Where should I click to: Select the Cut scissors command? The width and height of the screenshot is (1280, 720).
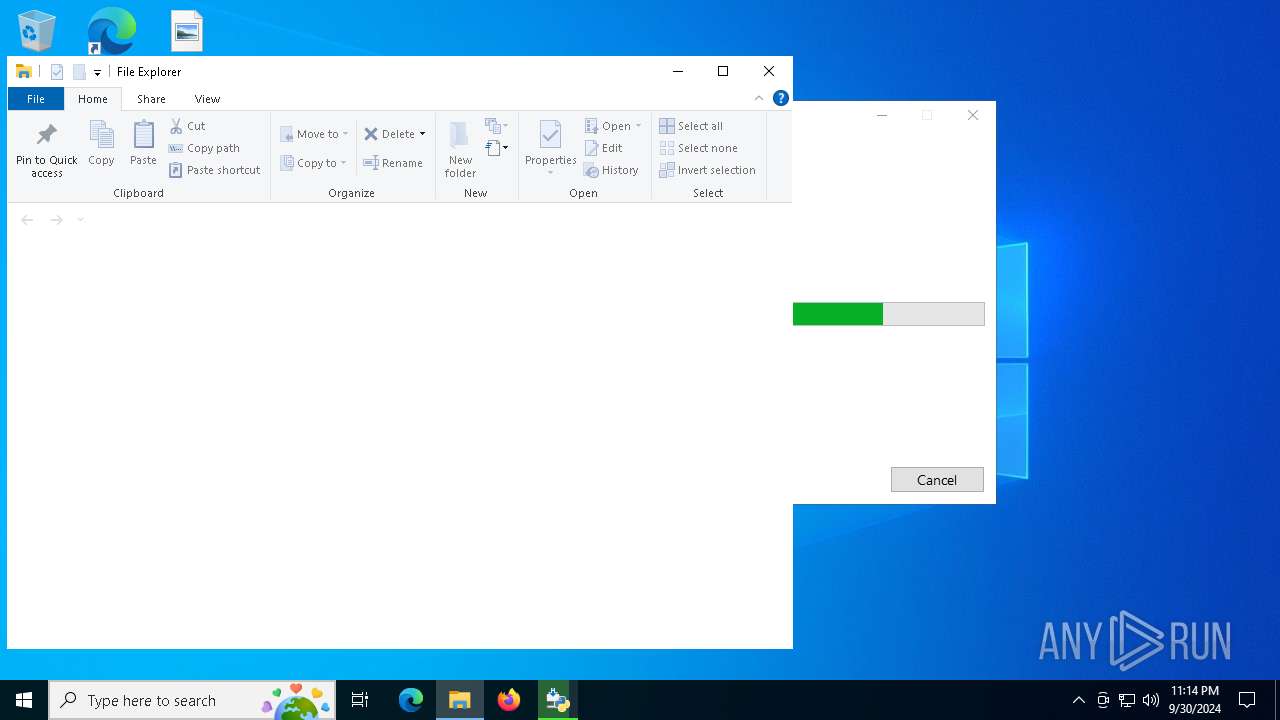click(187, 126)
